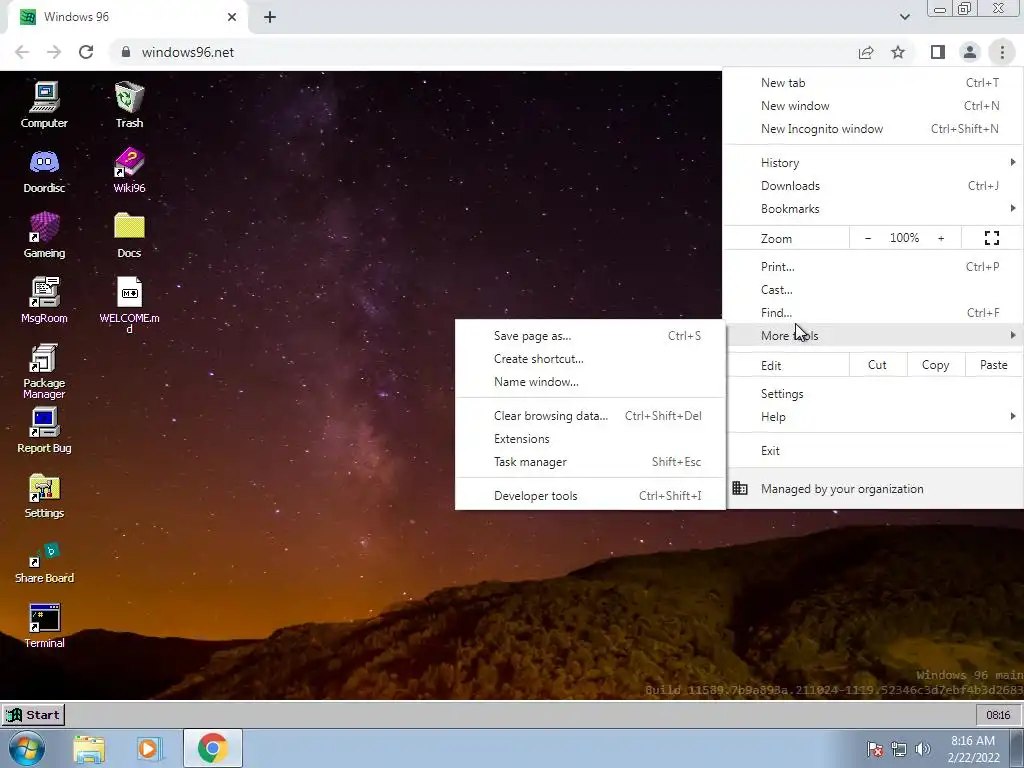Open Downloads from Chrome menu
The height and width of the screenshot is (768, 1024).
point(872,186)
